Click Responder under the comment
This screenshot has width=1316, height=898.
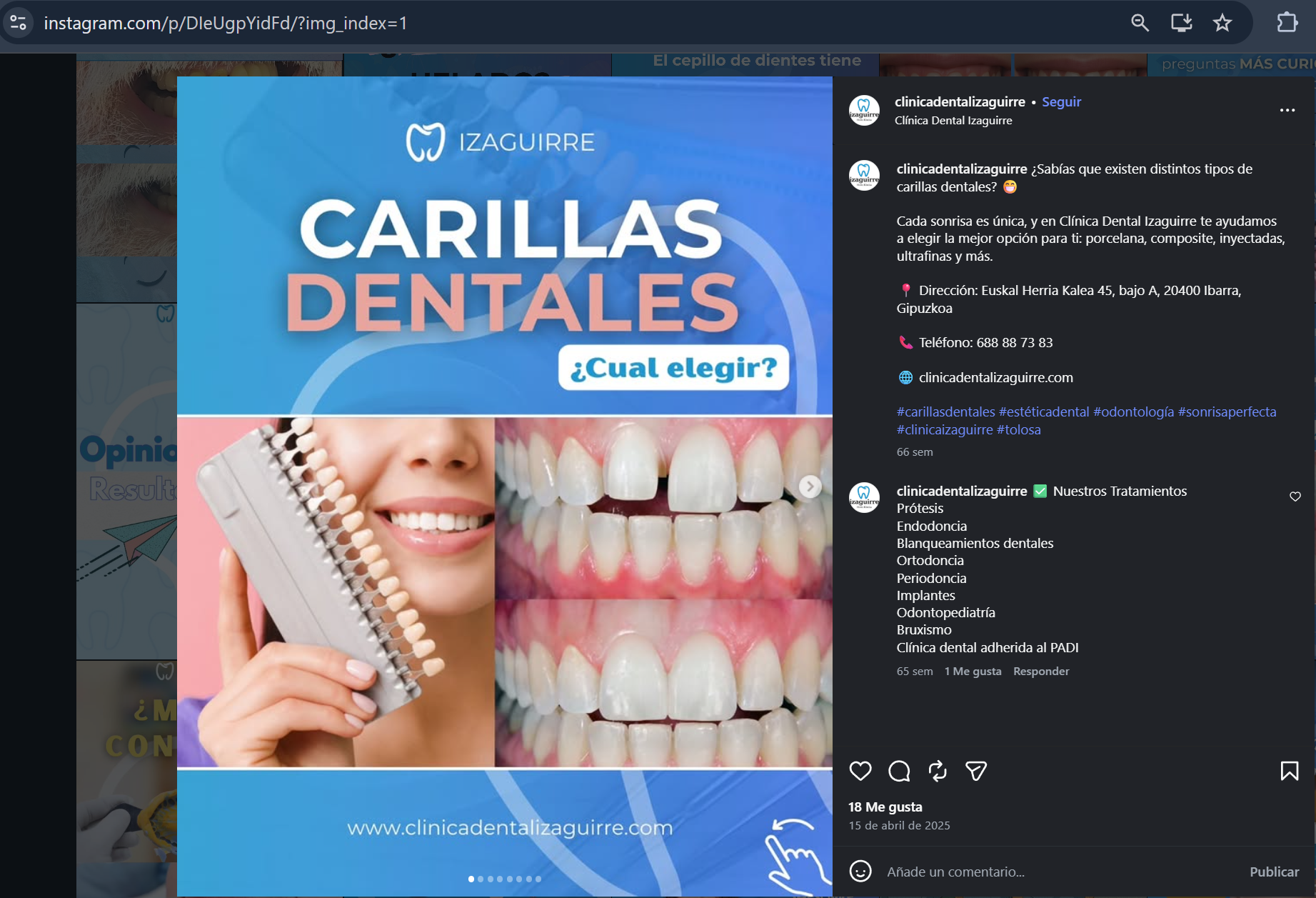click(1041, 672)
